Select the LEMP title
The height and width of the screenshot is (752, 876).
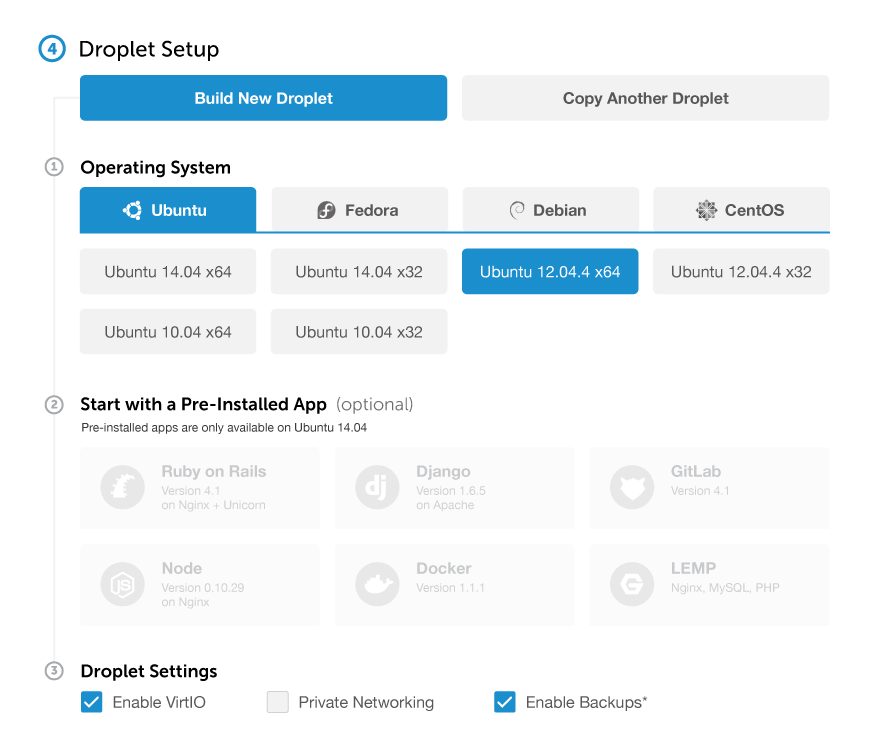point(693,568)
